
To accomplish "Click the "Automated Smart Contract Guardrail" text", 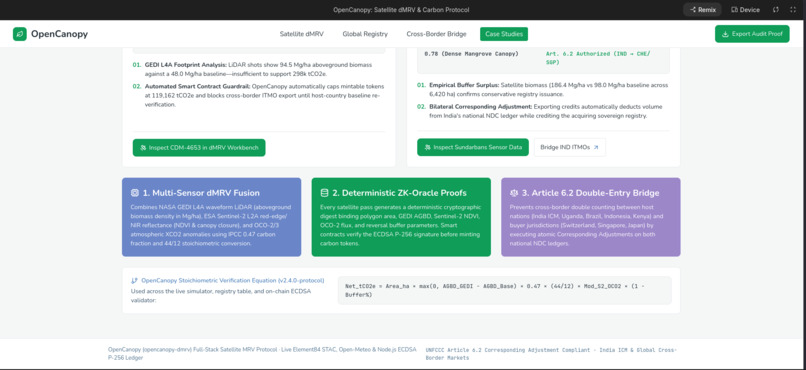I will tap(198, 86).
